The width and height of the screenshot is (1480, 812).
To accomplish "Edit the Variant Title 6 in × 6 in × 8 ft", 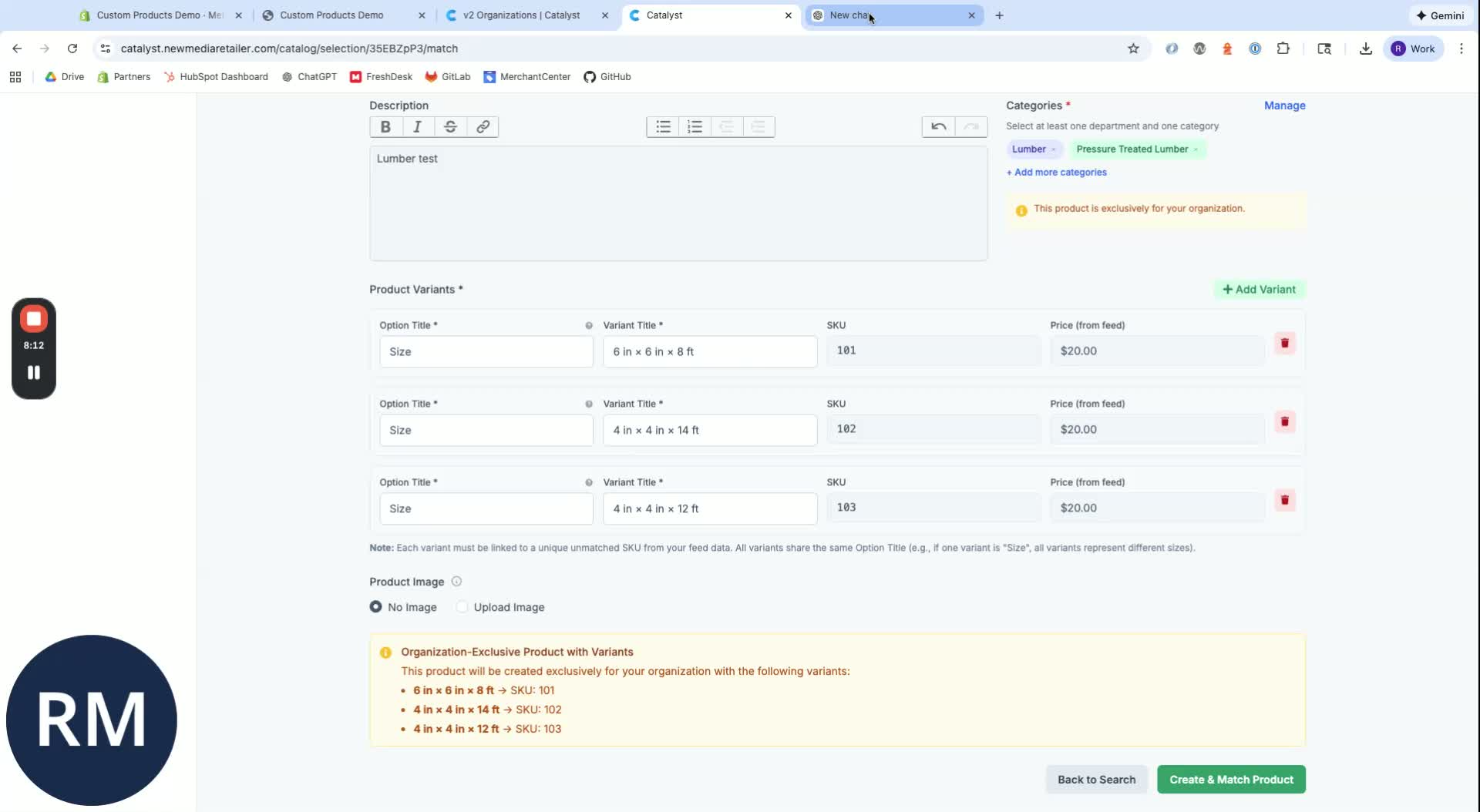I will coord(710,352).
